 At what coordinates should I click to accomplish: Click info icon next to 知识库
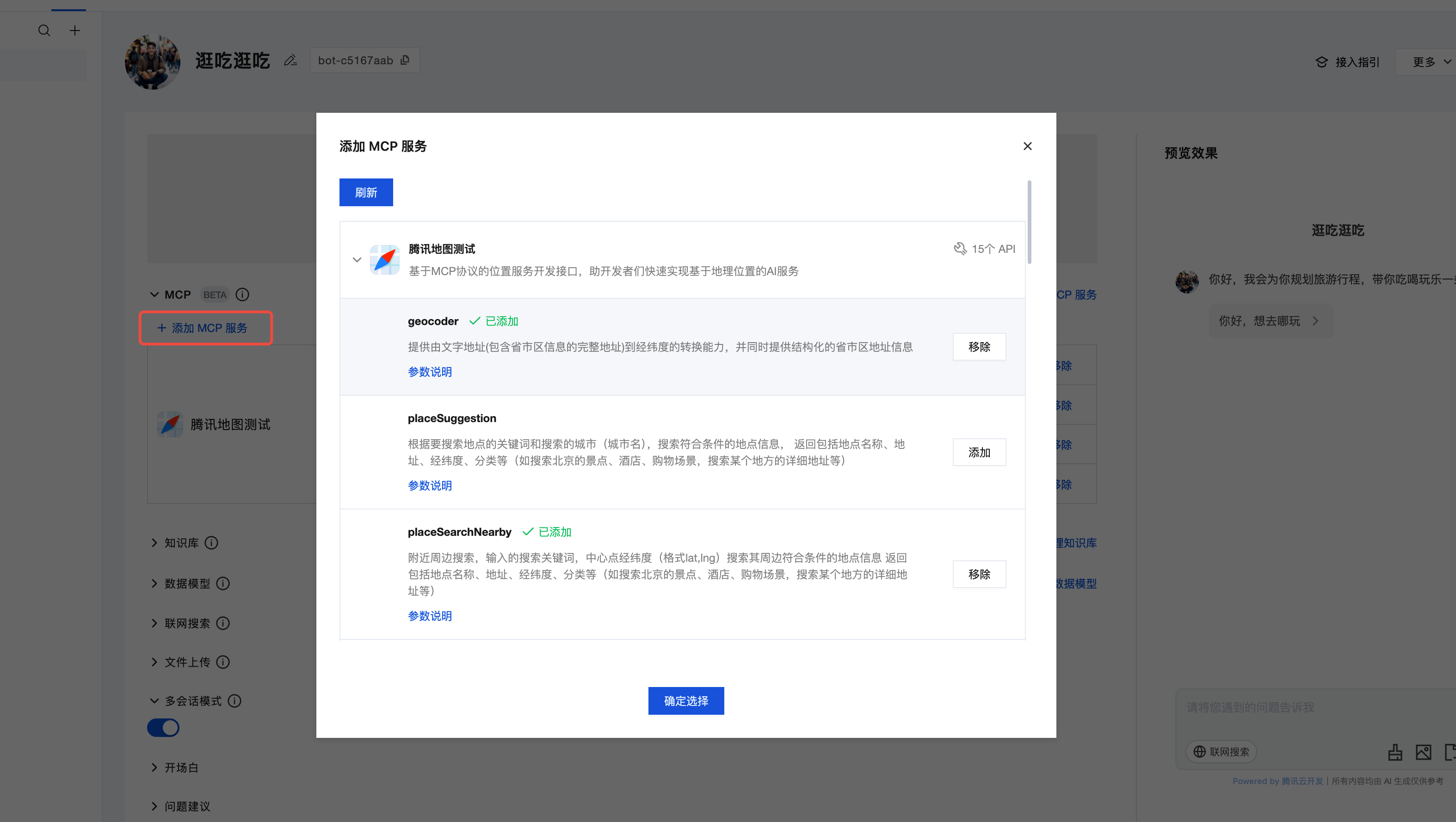[x=211, y=542]
